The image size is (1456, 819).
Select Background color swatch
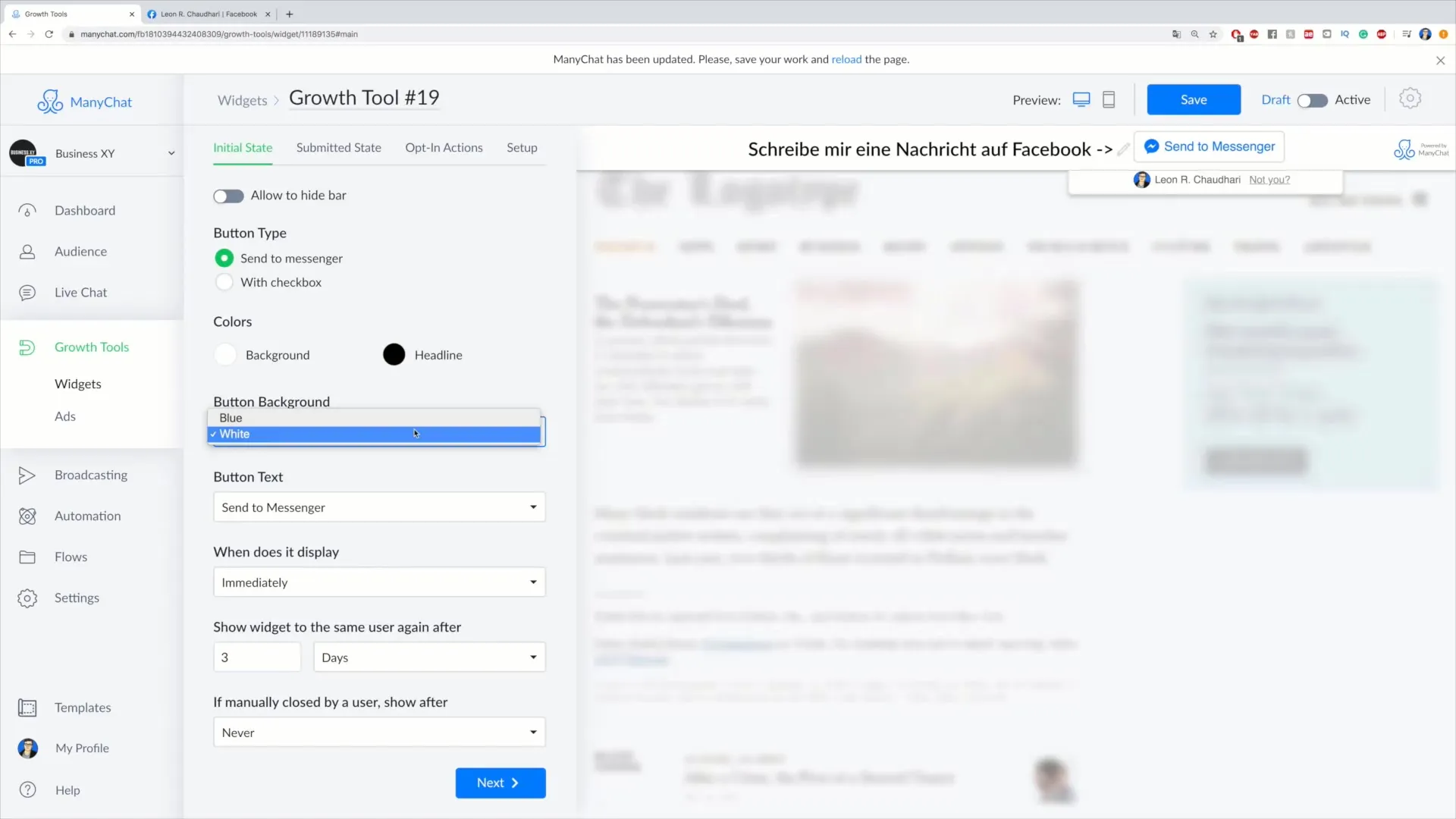click(x=225, y=354)
